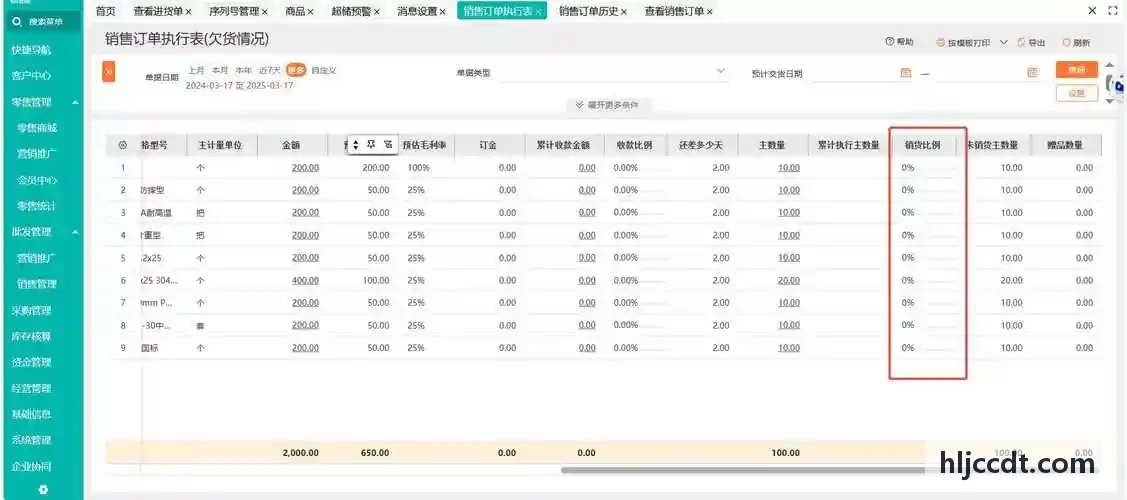The width and height of the screenshot is (1127, 500).
Task: Select 本年 date range option
Action: tap(244, 70)
